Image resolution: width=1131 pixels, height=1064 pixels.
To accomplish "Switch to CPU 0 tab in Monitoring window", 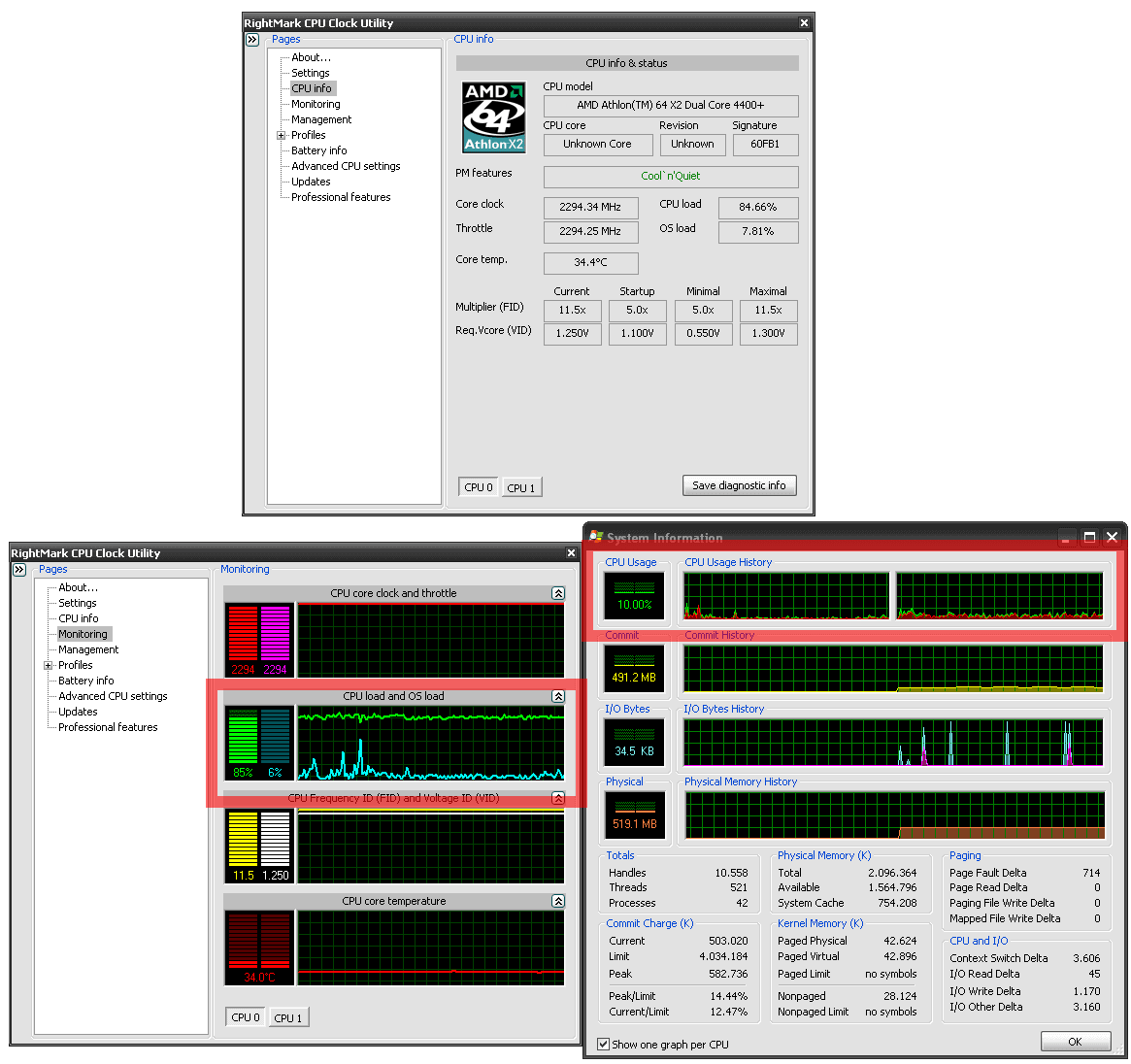I will [x=246, y=1017].
